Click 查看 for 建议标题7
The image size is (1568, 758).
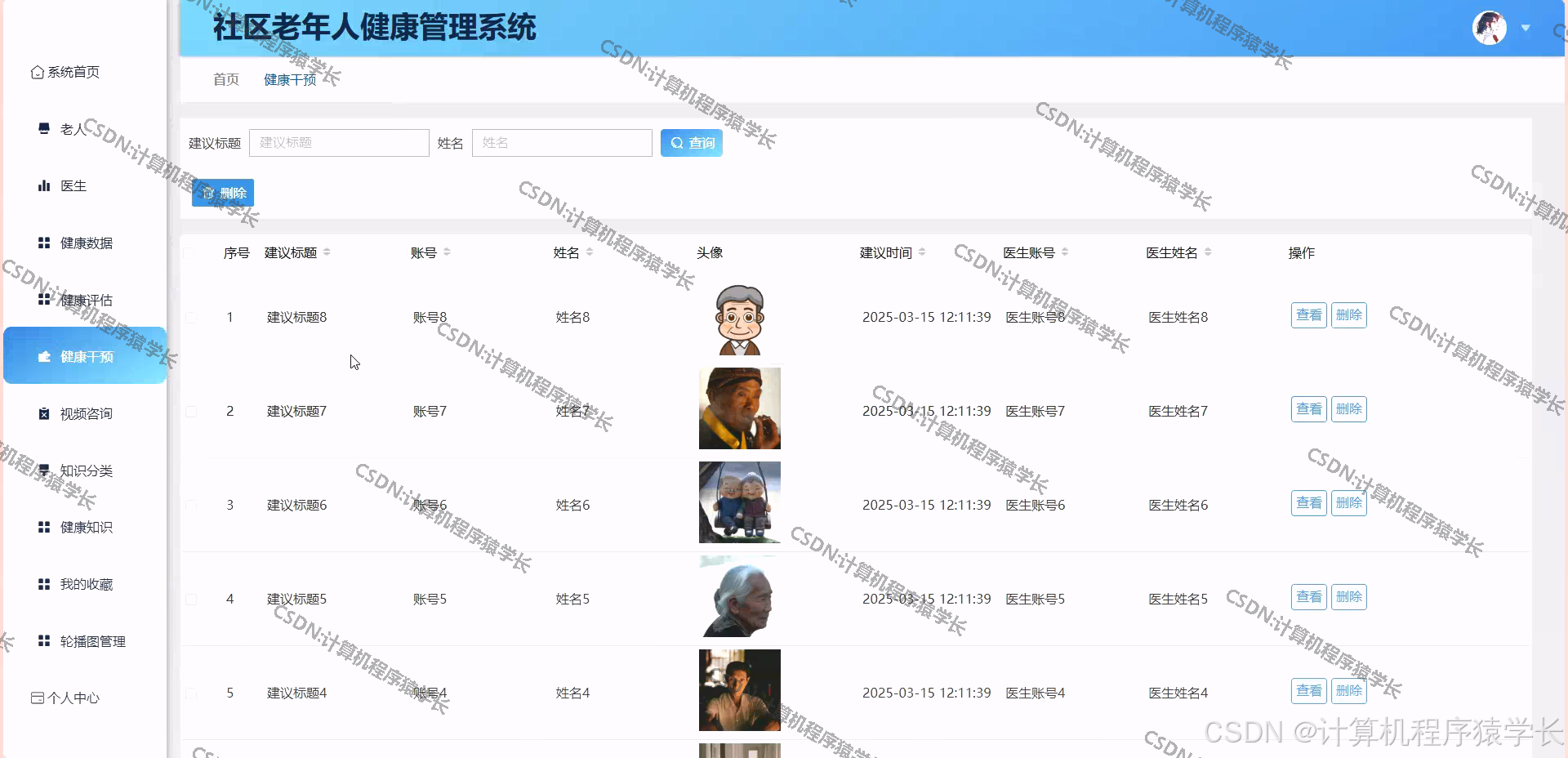[x=1309, y=409]
